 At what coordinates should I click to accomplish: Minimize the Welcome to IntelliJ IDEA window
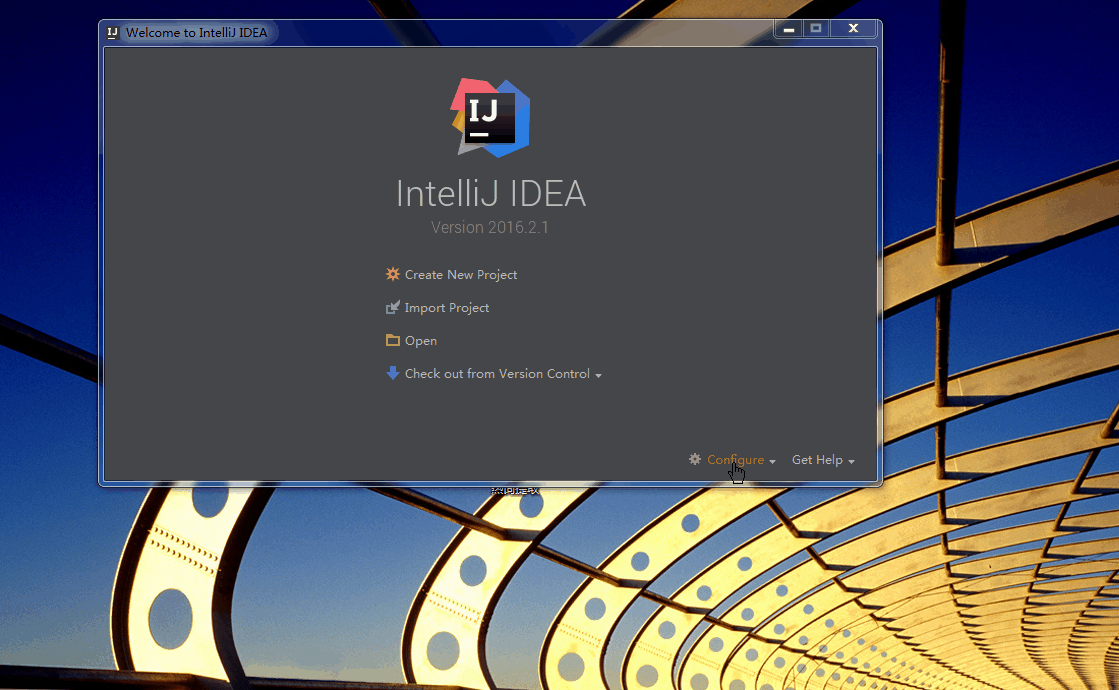(789, 30)
